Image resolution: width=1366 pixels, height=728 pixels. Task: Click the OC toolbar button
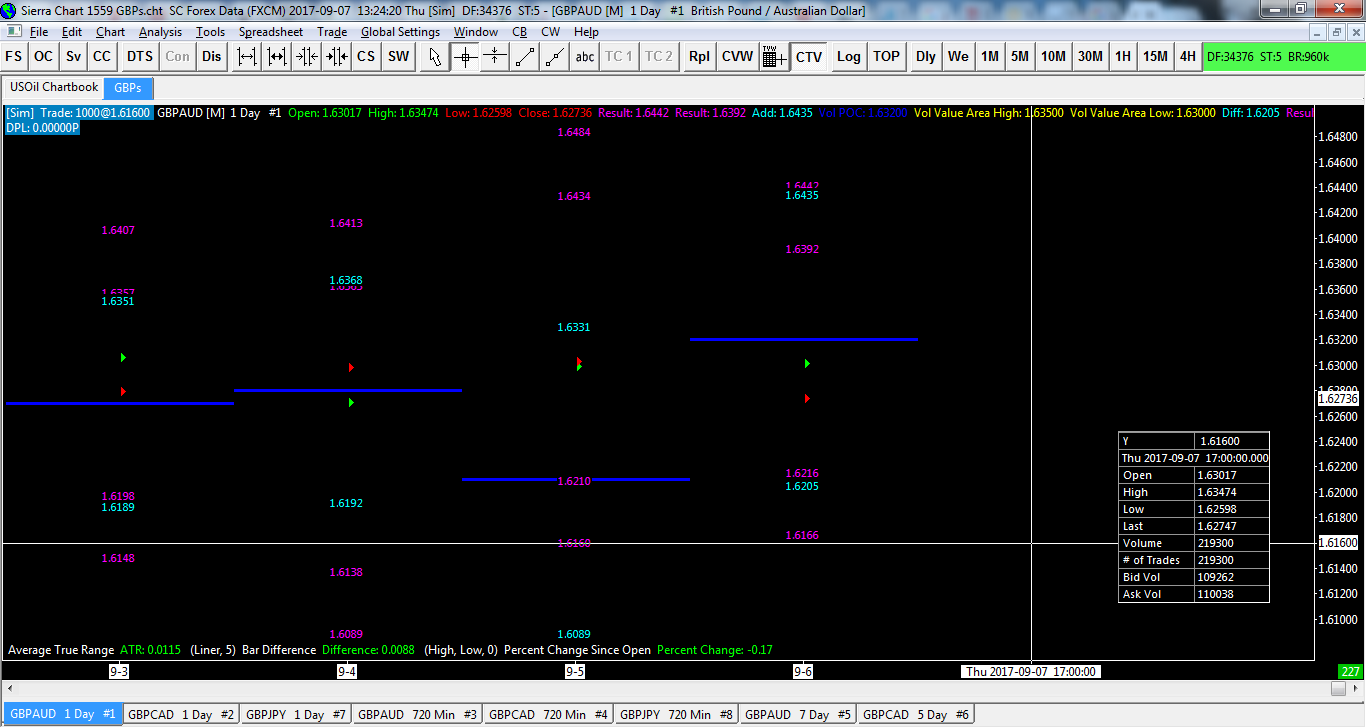click(44, 56)
